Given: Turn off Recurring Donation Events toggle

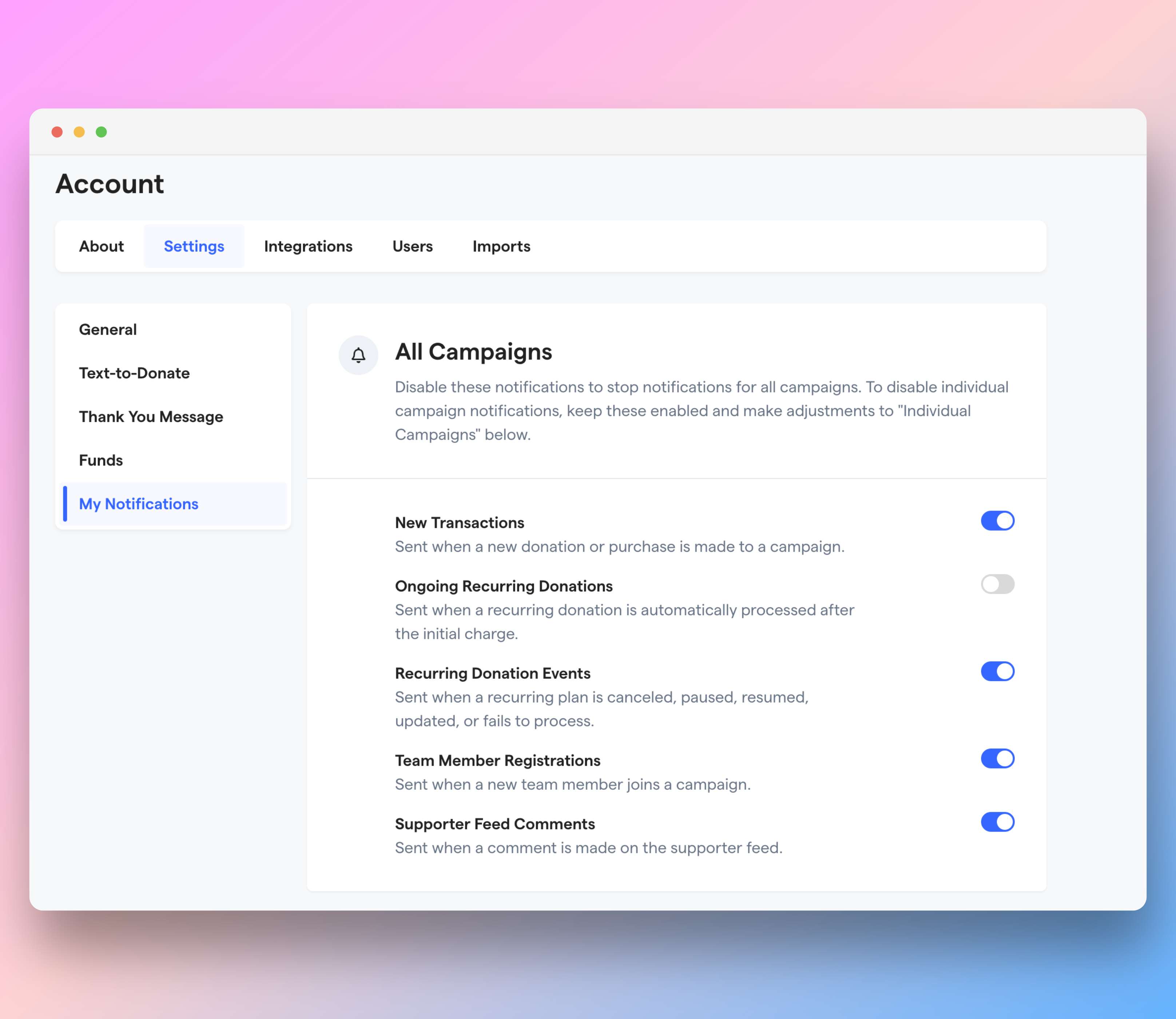Looking at the screenshot, I should 997,671.
